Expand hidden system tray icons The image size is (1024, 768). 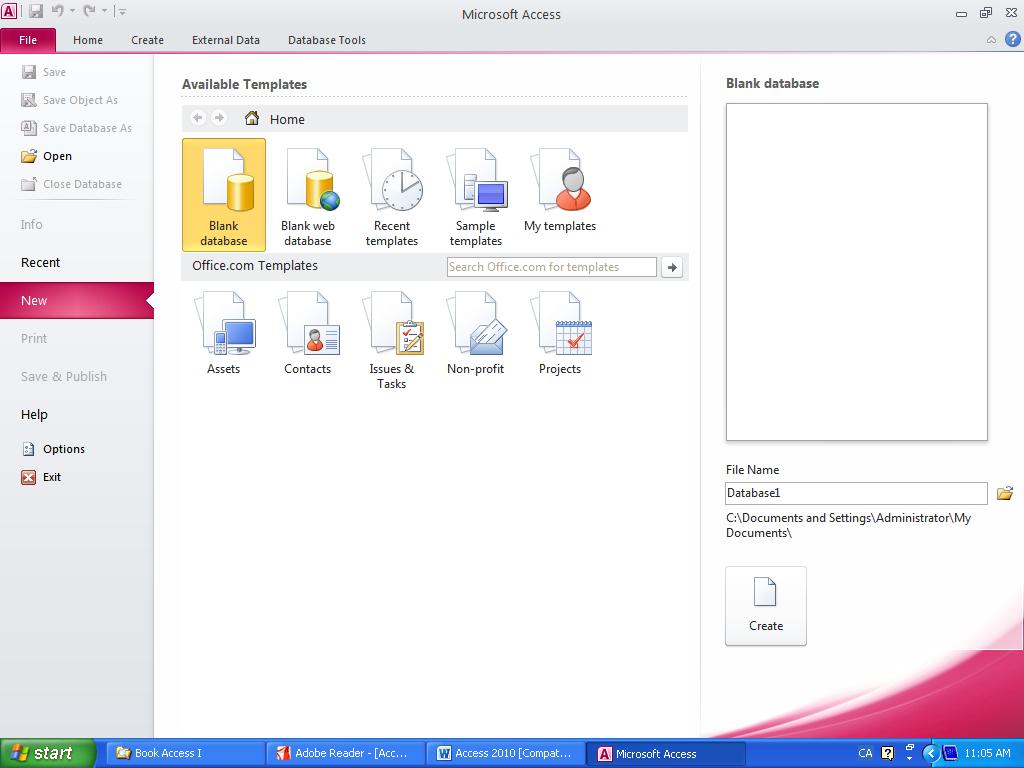tap(931, 754)
